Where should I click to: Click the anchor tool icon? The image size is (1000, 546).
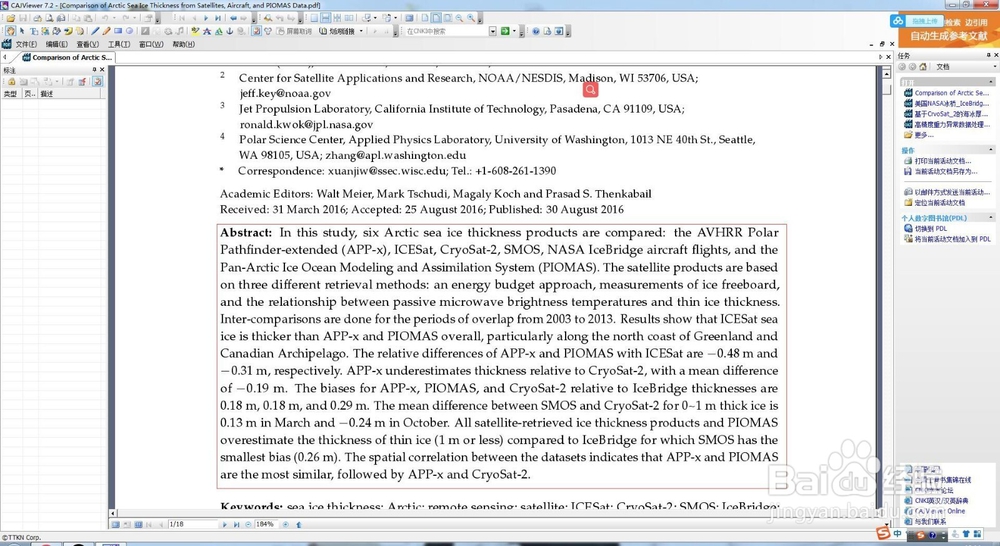230,31
